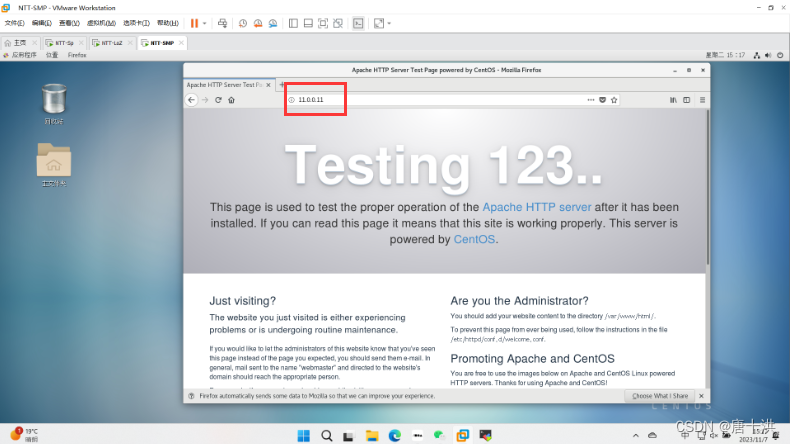Click the Firefox back arrow button

tap(191, 100)
